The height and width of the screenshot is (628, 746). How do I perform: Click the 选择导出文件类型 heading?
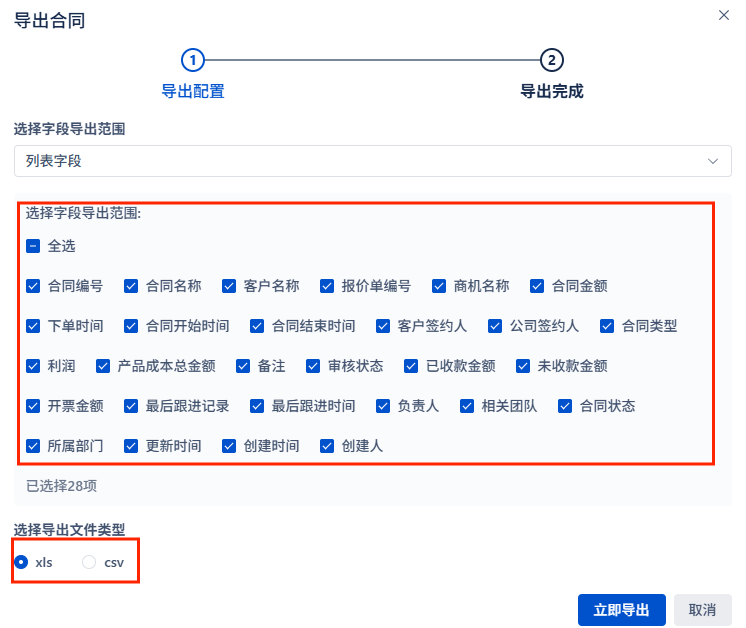click(x=69, y=530)
